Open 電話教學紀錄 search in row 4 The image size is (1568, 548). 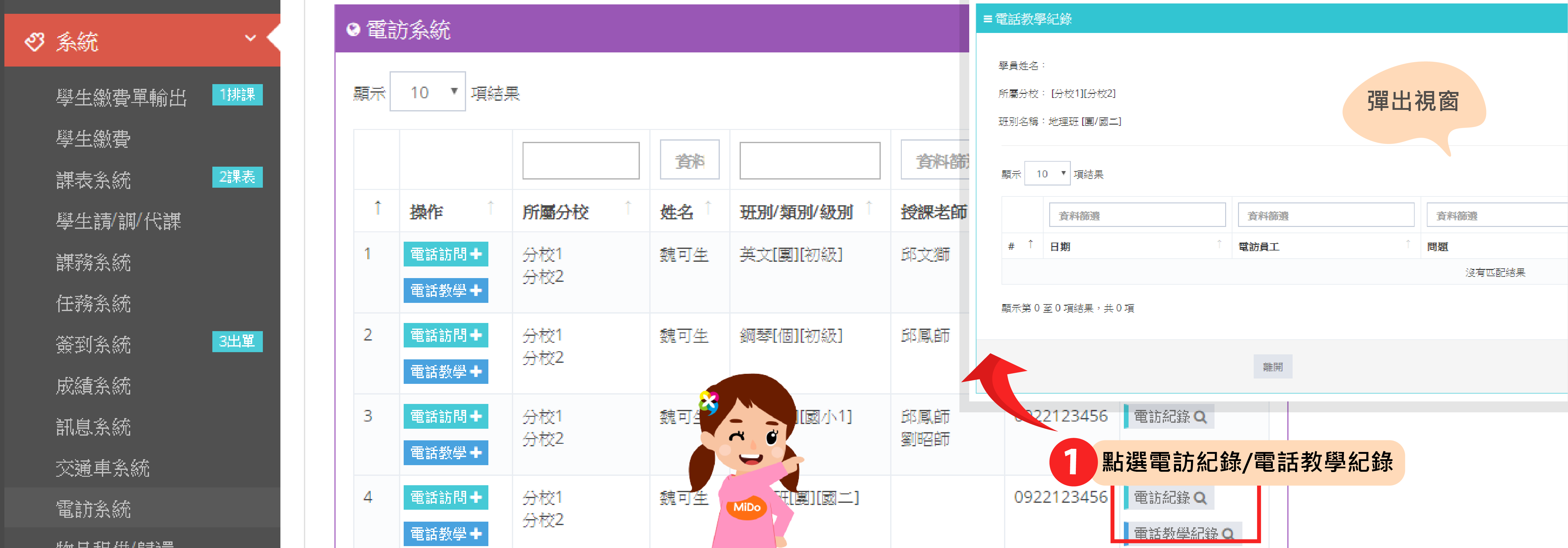[x=1183, y=533]
